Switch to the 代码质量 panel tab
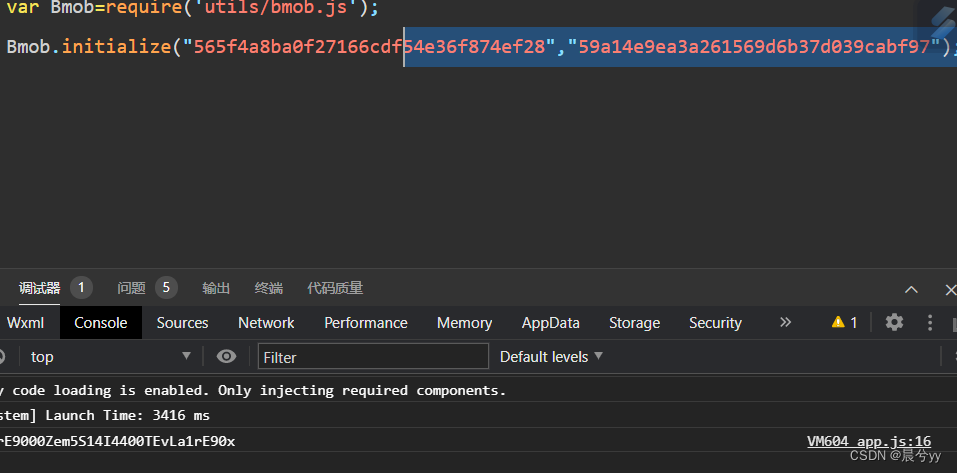The height and width of the screenshot is (473, 957). click(335, 288)
